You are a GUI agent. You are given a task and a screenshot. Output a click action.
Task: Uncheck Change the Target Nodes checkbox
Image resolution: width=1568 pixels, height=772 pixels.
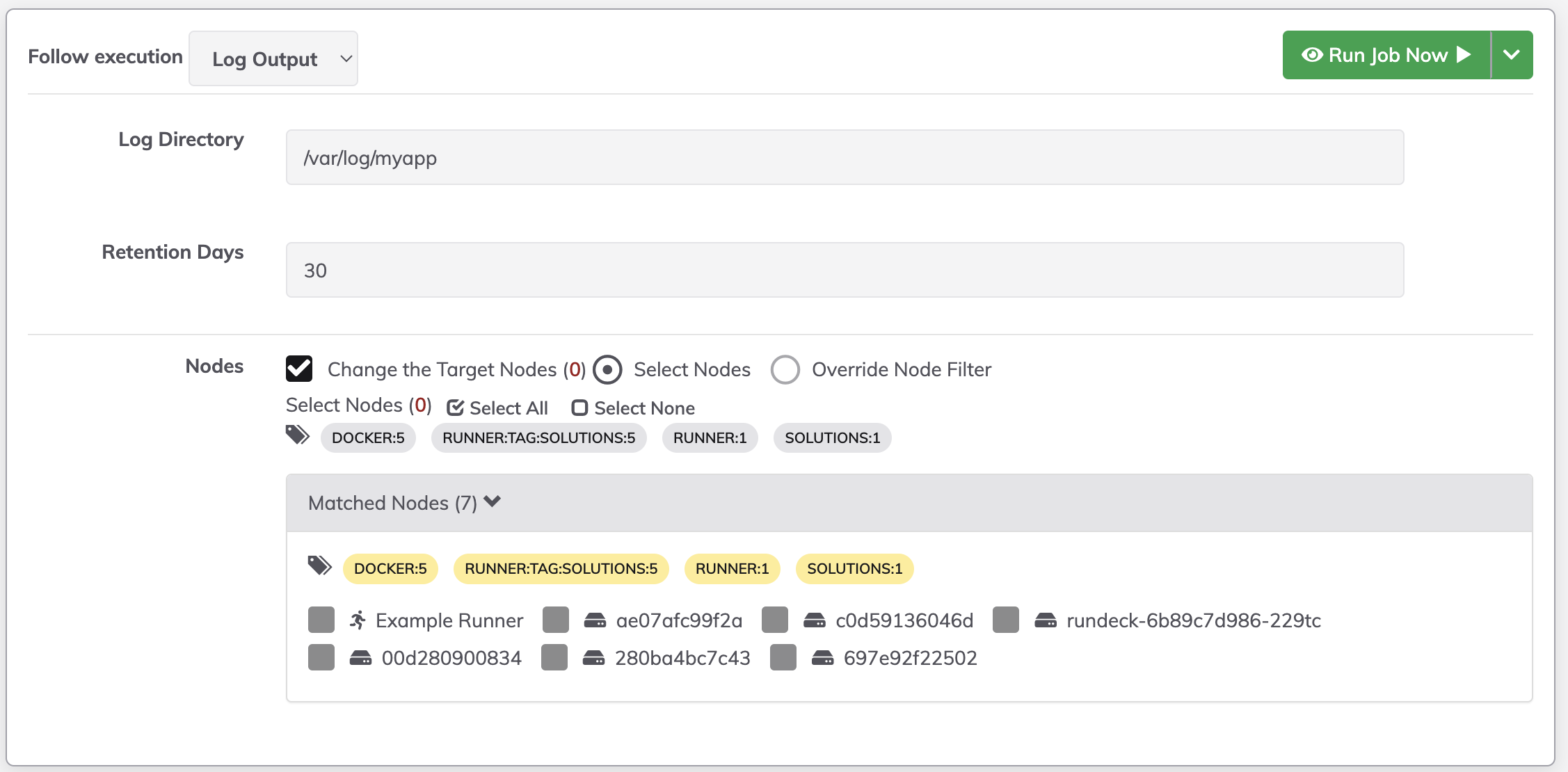coord(299,369)
